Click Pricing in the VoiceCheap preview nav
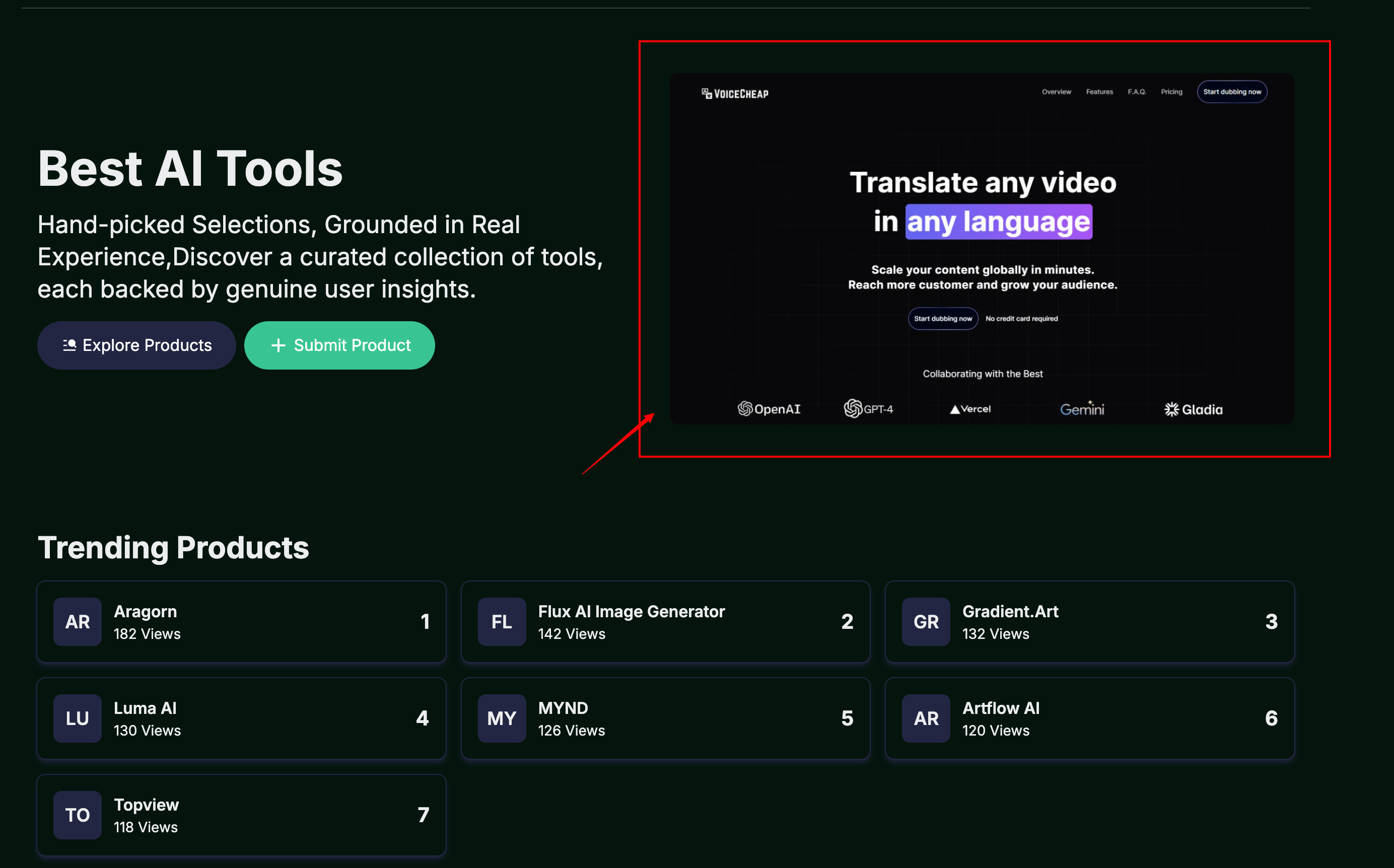This screenshot has height=868, width=1394. tap(1172, 92)
